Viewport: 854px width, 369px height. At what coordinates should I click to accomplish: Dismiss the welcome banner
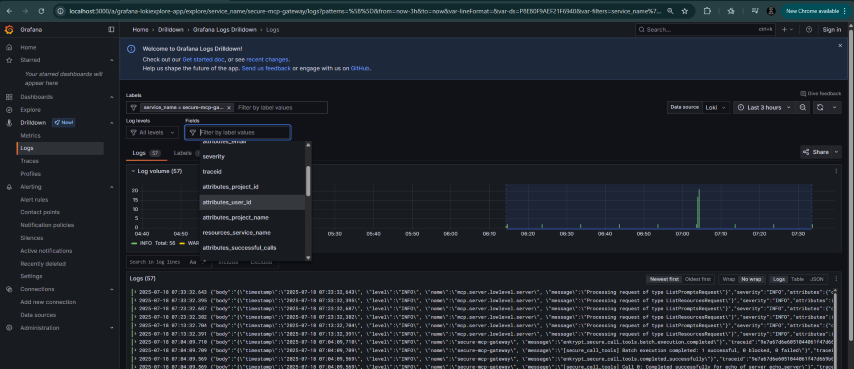tap(840, 46)
